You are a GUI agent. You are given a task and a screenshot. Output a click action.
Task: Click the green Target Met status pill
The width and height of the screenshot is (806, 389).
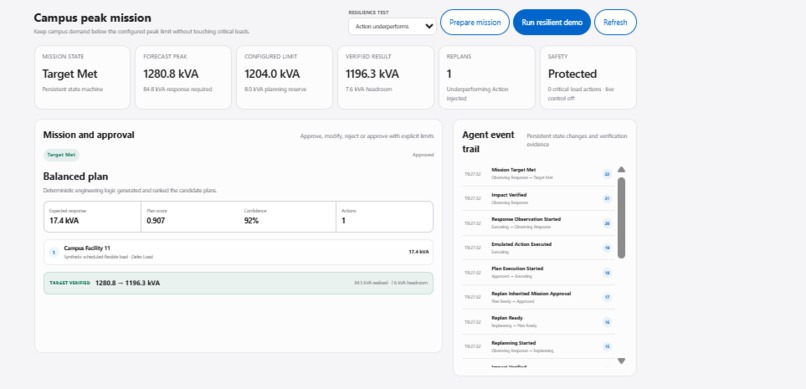[x=61, y=155]
